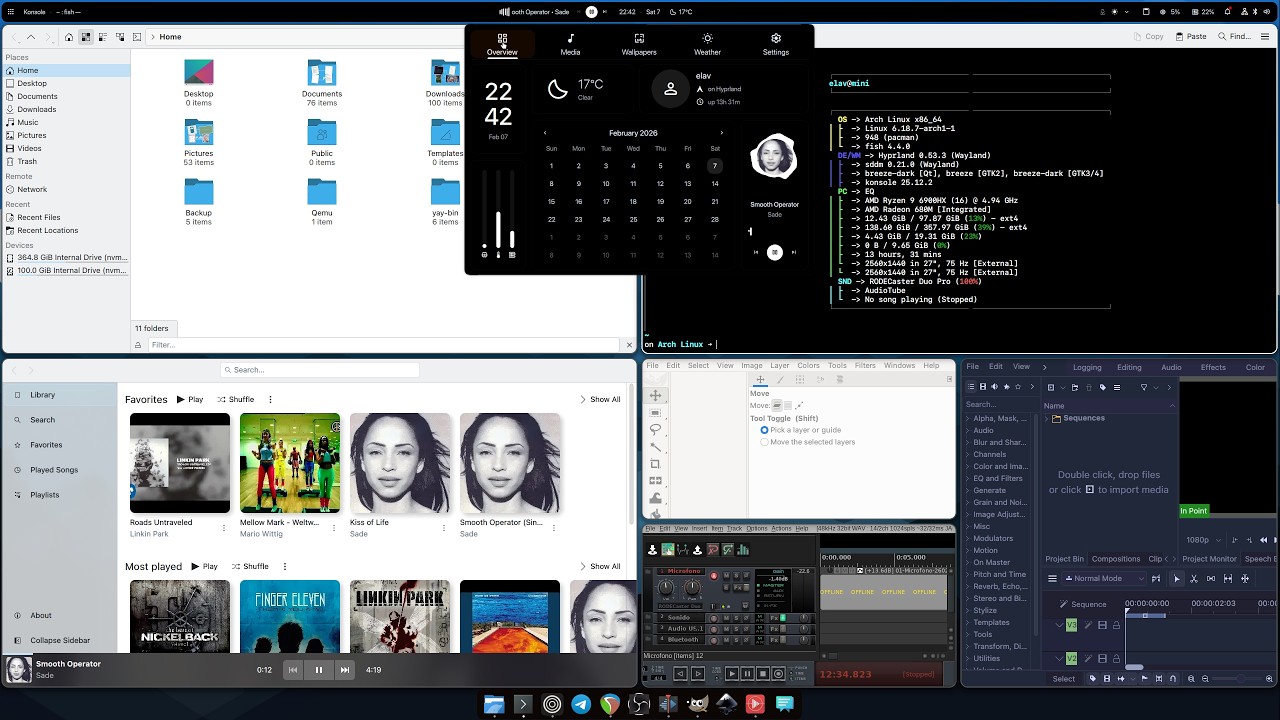This screenshot has height=720, width=1280.
Task: Select the Fuzzy Select wand tool in GIMP
Action: tap(655, 447)
